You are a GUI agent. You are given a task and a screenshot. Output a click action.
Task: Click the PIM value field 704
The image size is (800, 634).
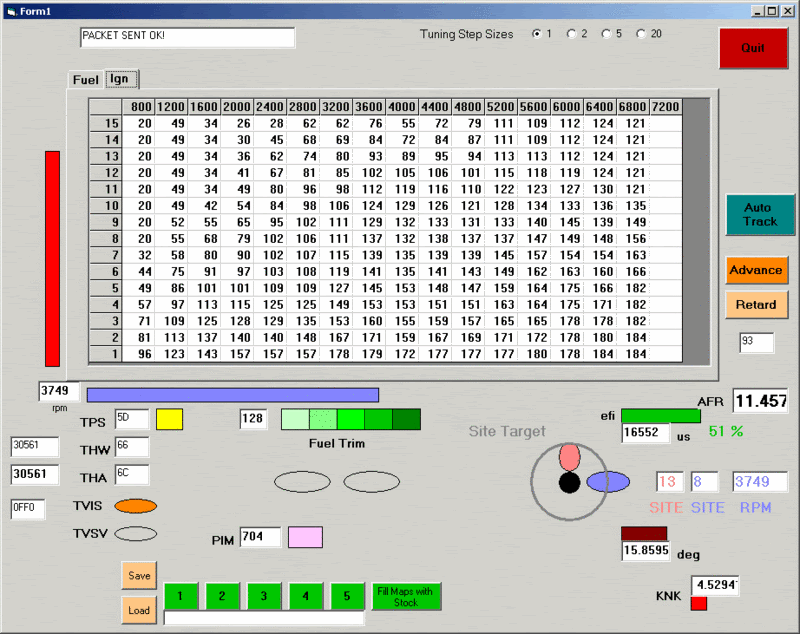[x=260, y=537]
